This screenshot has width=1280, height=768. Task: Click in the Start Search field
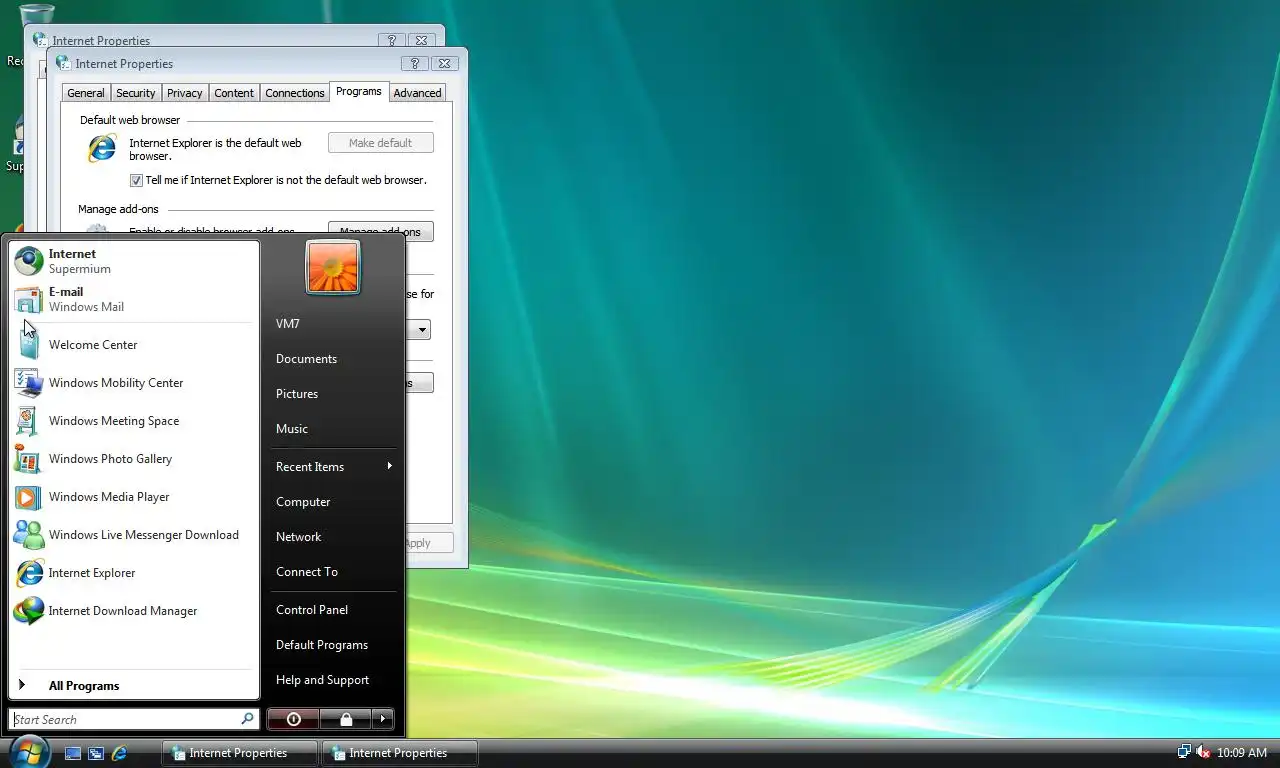pyautogui.click(x=125, y=719)
